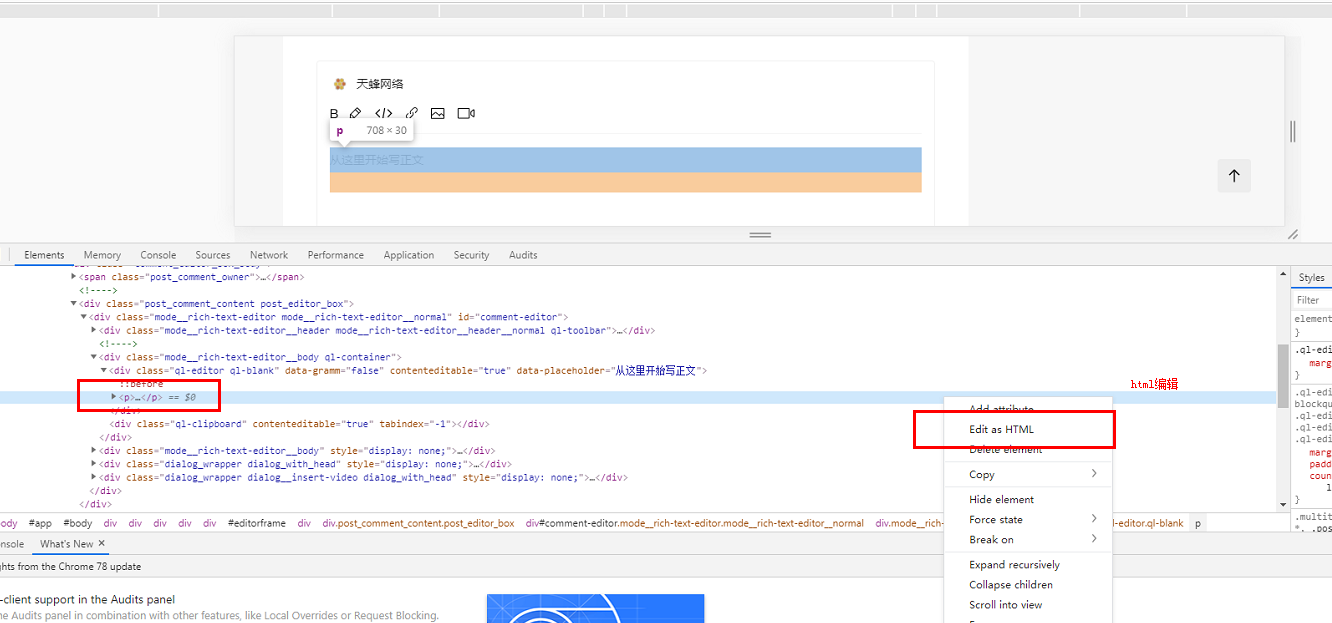Select the highlighter pen tool in the editor
This screenshot has height=623, width=1332.
pyautogui.click(x=355, y=114)
